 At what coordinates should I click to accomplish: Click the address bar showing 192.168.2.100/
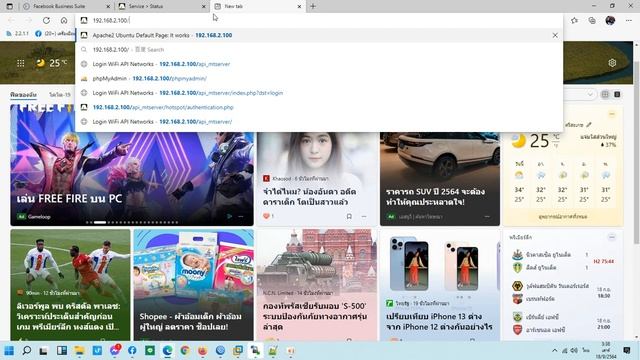318,20
